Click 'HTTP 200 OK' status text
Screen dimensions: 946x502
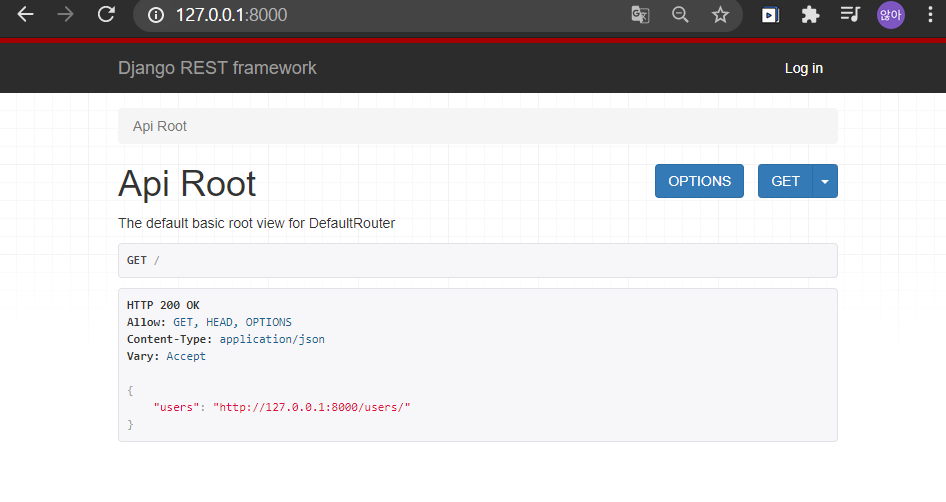click(x=163, y=305)
